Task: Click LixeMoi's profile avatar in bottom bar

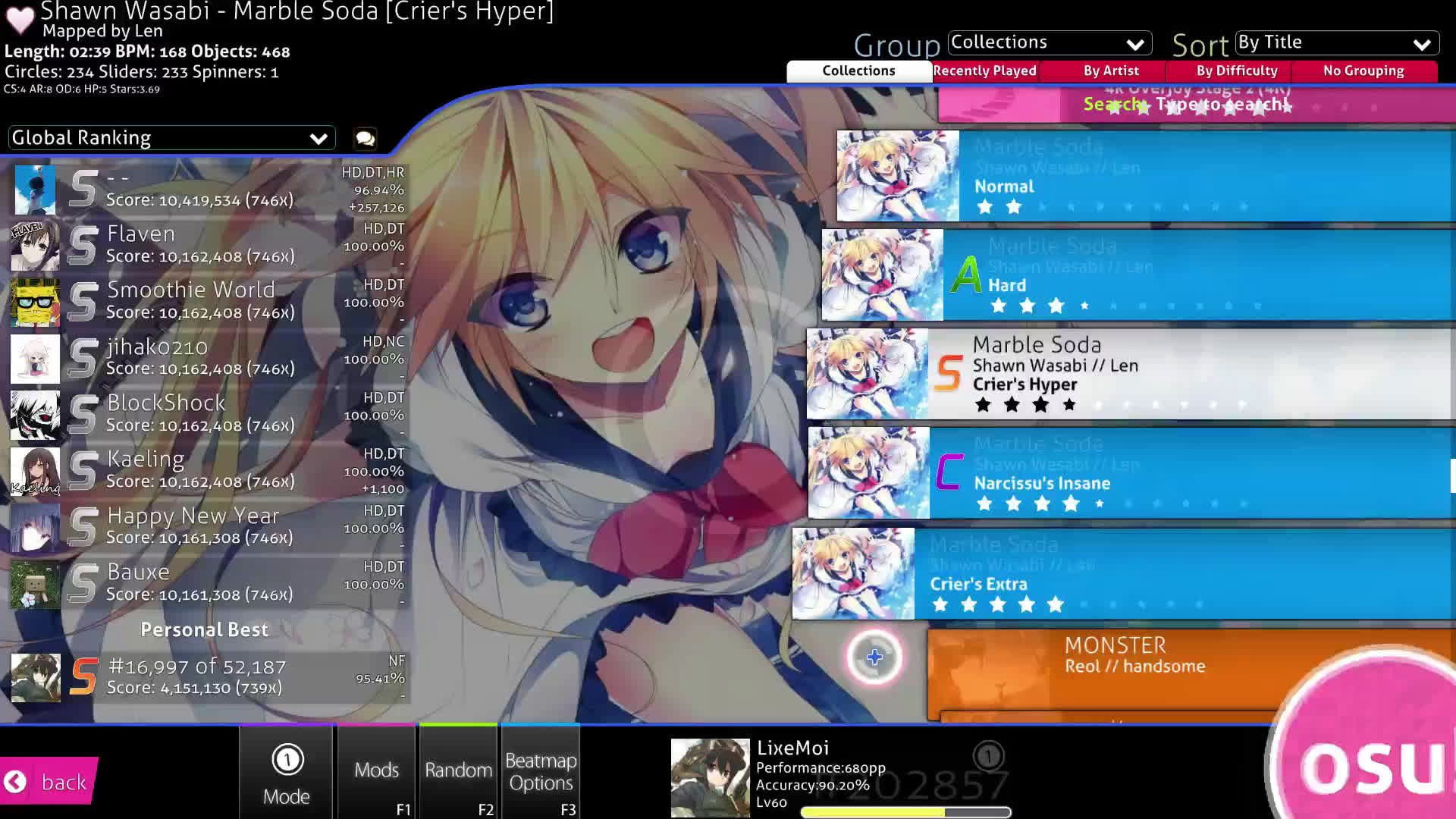Action: pyautogui.click(x=710, y=777)
